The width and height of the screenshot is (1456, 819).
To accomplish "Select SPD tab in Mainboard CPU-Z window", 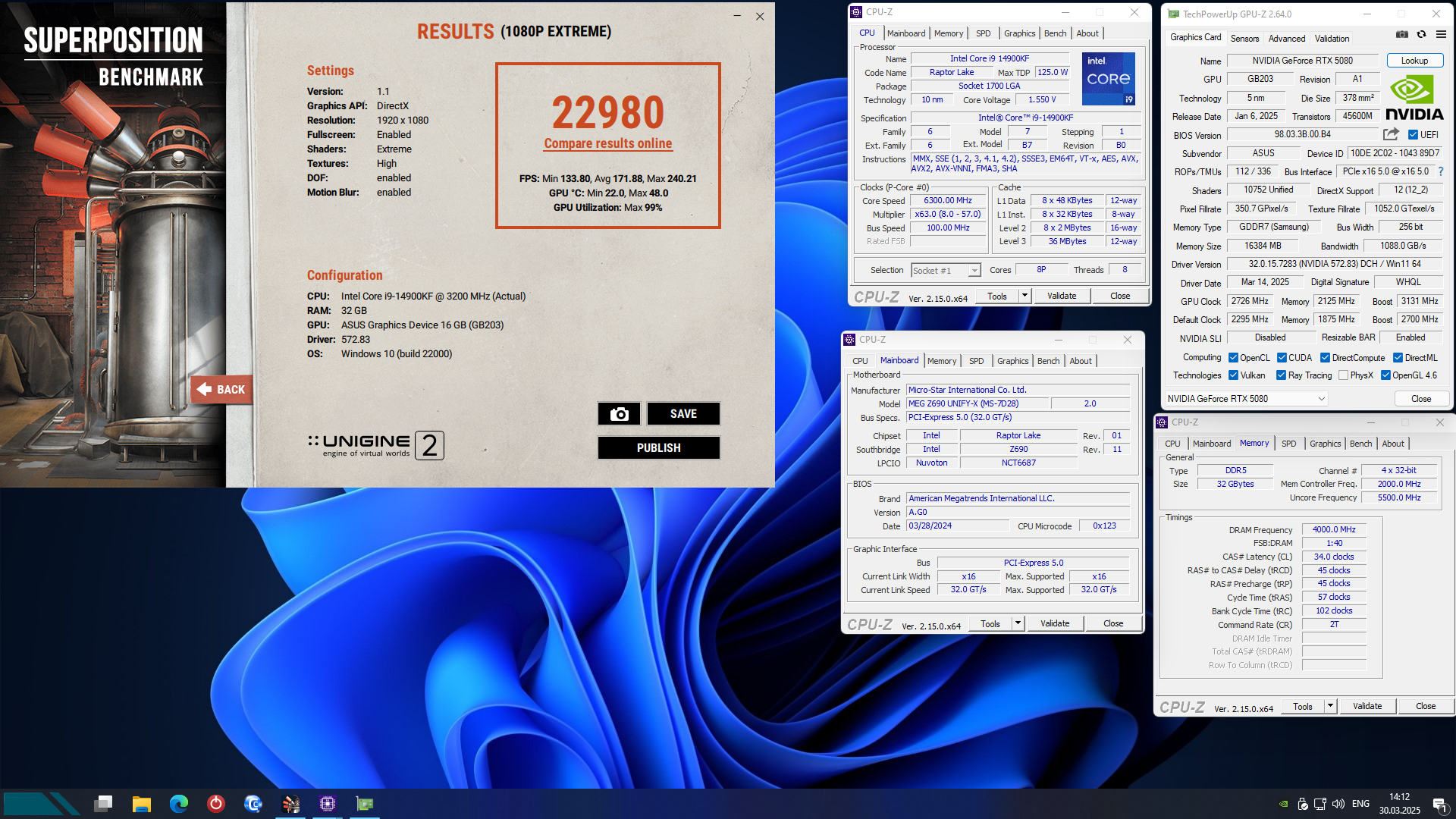I will pyautogui.click(x=976, y=361).
